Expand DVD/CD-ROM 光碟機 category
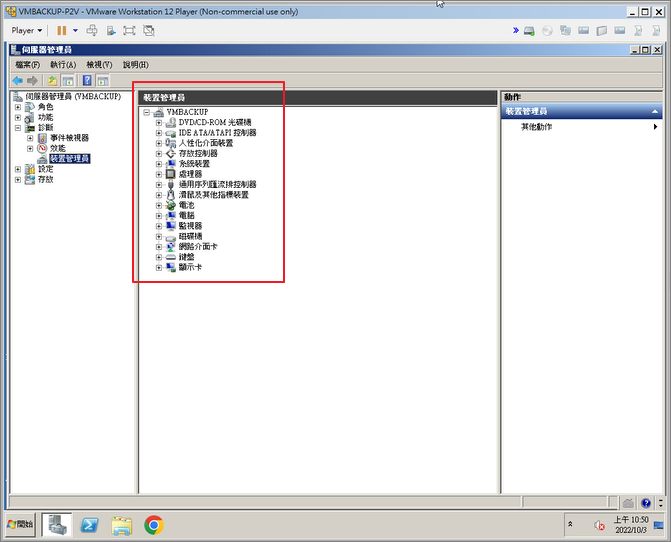This screenshot has width=671, height=542. [x=159, y=122]
